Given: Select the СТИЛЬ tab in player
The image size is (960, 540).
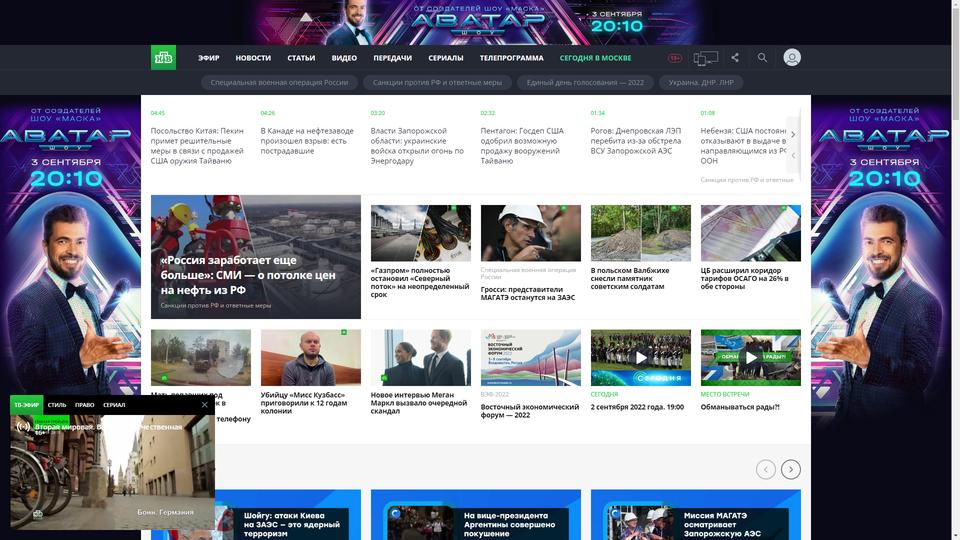Looking at the screenshot, I should [57, 405].
